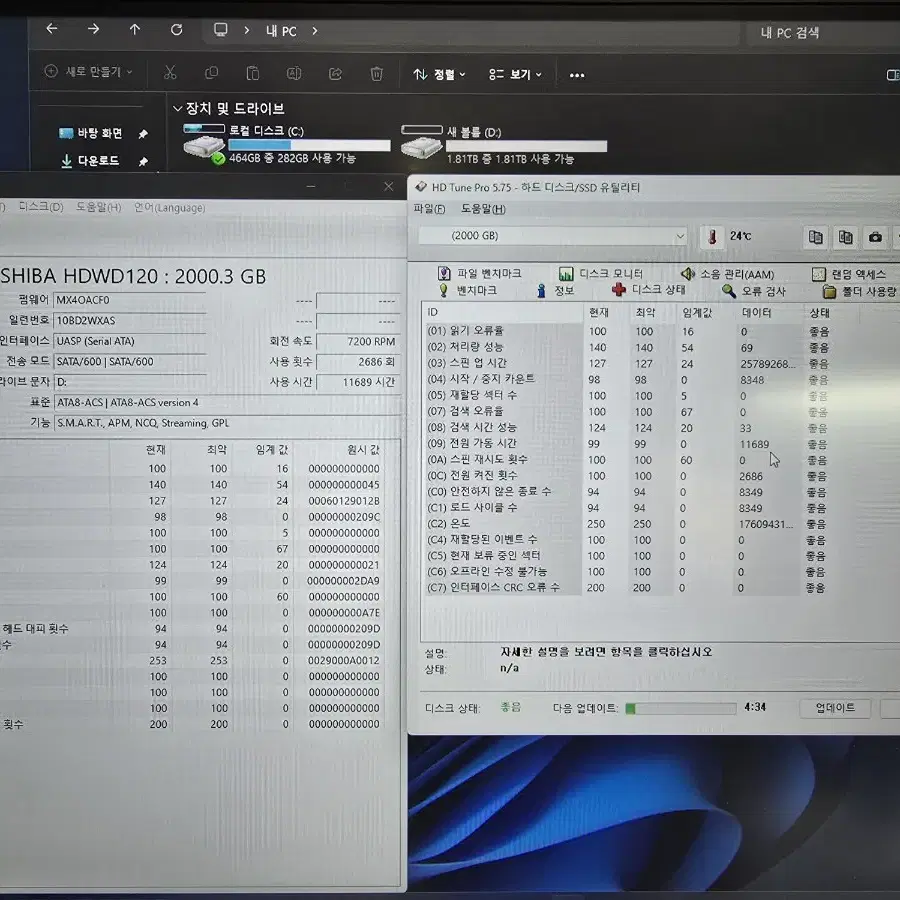The height and width of the screenshot is (900, 900).
Task: Expand the breadcrumb chevron after 내 PC
Action: (315, 31)
